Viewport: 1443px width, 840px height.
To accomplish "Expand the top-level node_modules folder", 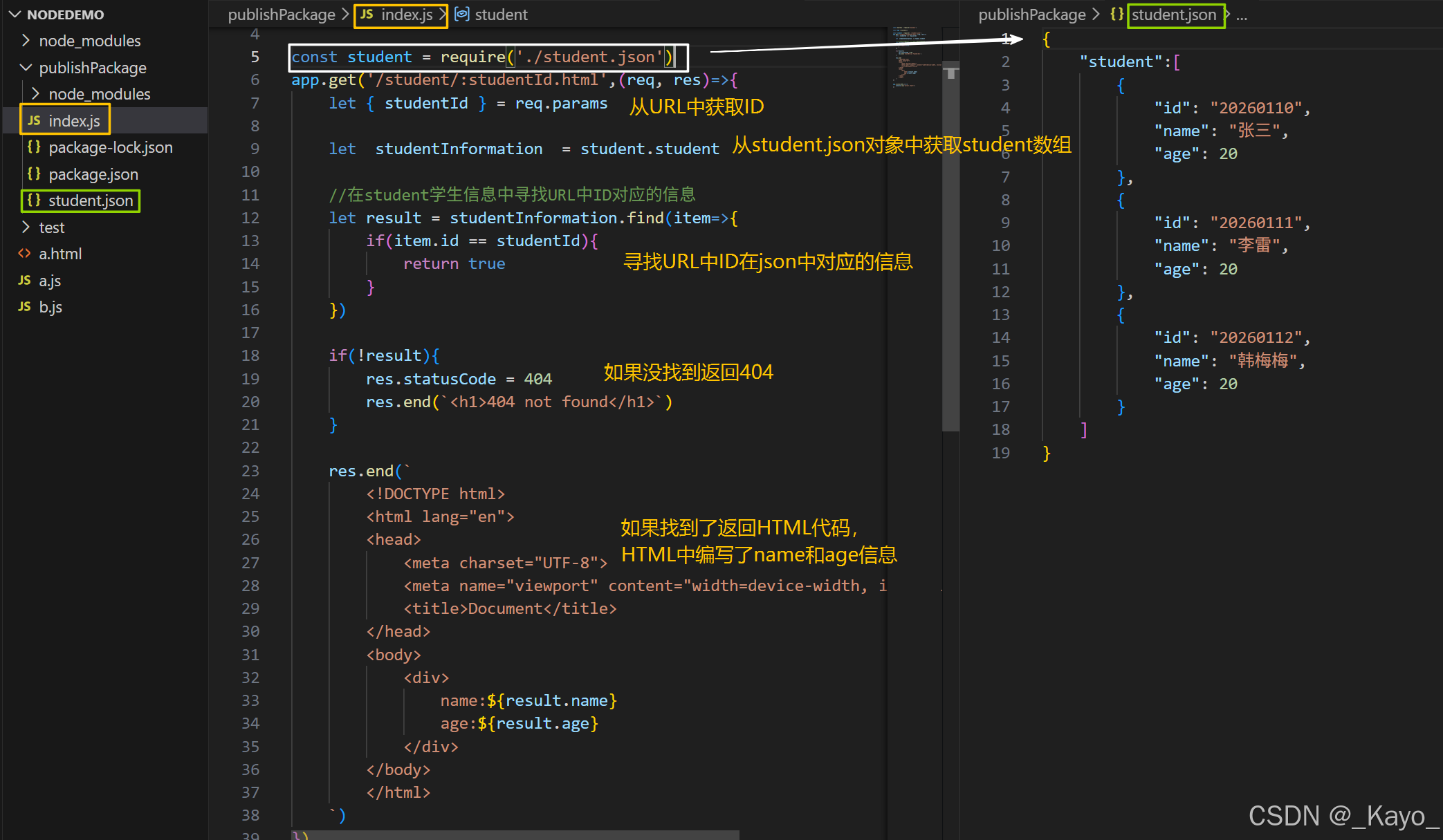I will click(x=26, y=41).
